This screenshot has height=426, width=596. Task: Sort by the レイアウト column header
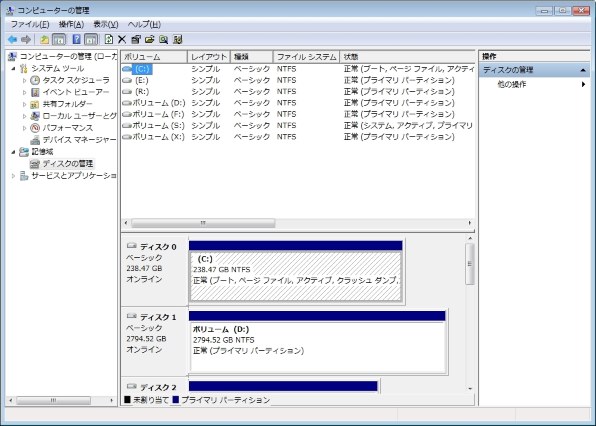209,57
